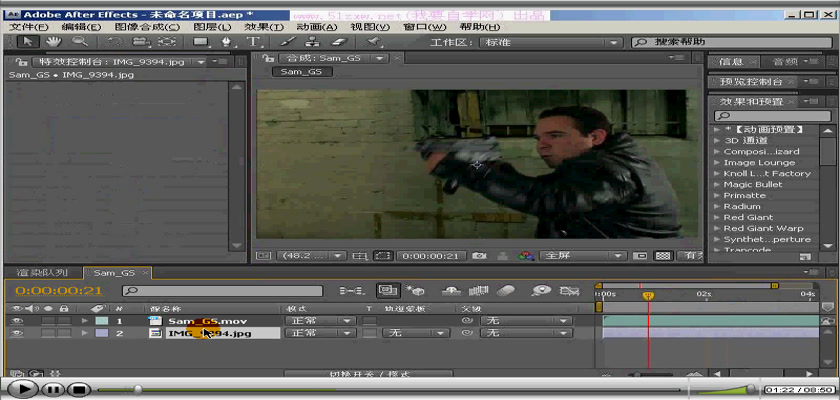This screenshot has width=840, height=400.
Task: Toggle the draft 3D icon in timeline
Action: tap(416, 291)
